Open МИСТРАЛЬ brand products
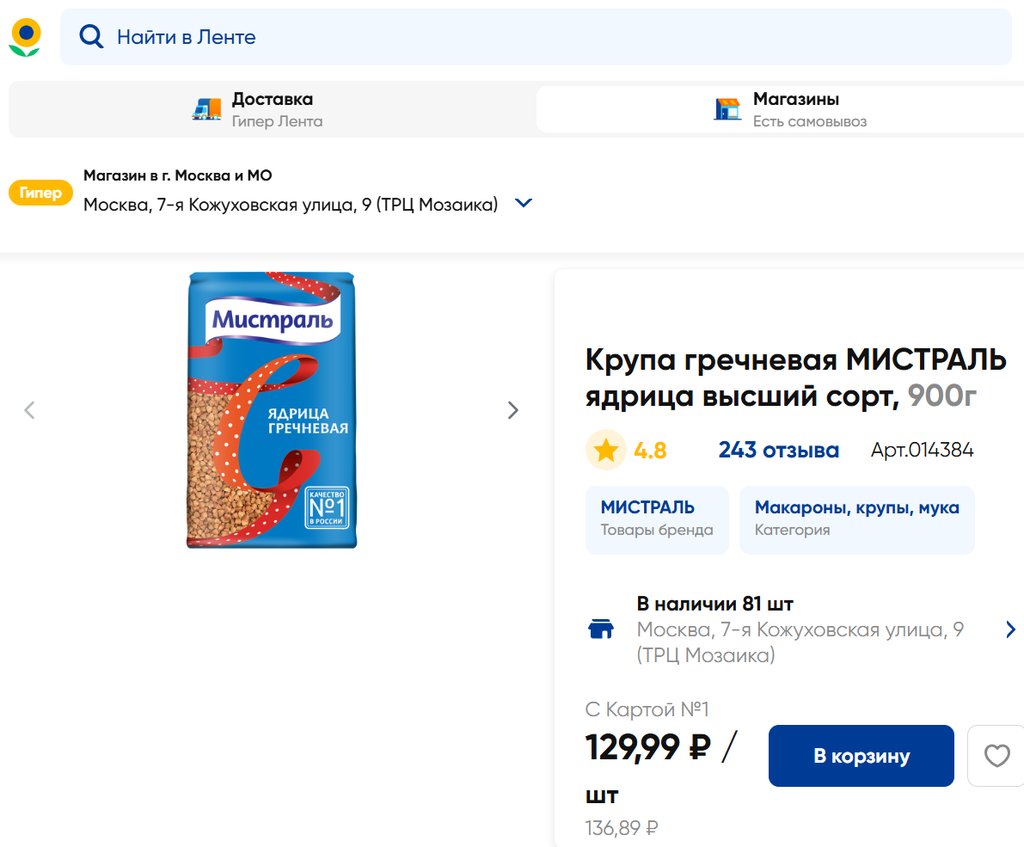1024x847 pixels. click(657, 518)
